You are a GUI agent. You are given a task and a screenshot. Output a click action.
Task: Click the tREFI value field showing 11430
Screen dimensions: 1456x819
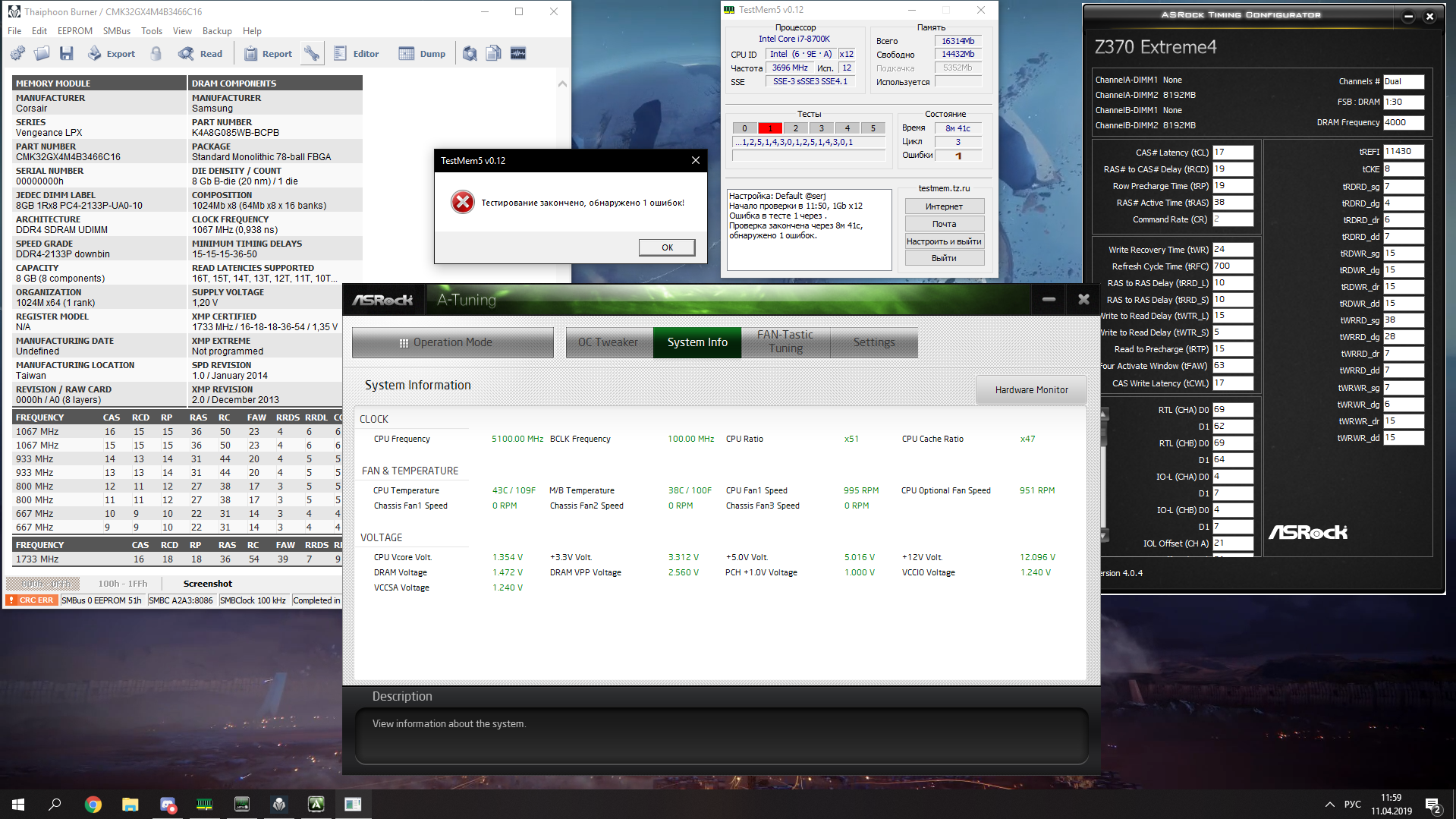click(1404, 152)
